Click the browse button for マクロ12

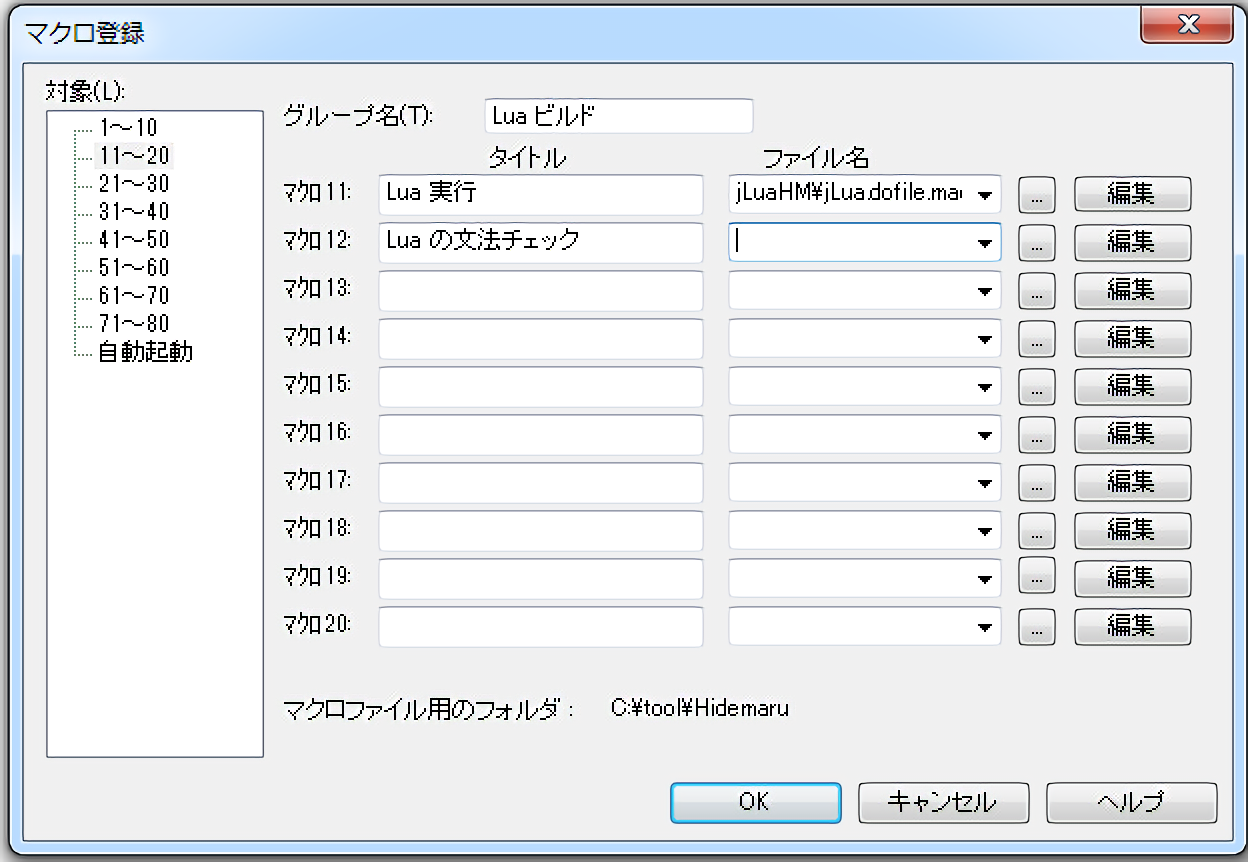[x=1036, y=243]
